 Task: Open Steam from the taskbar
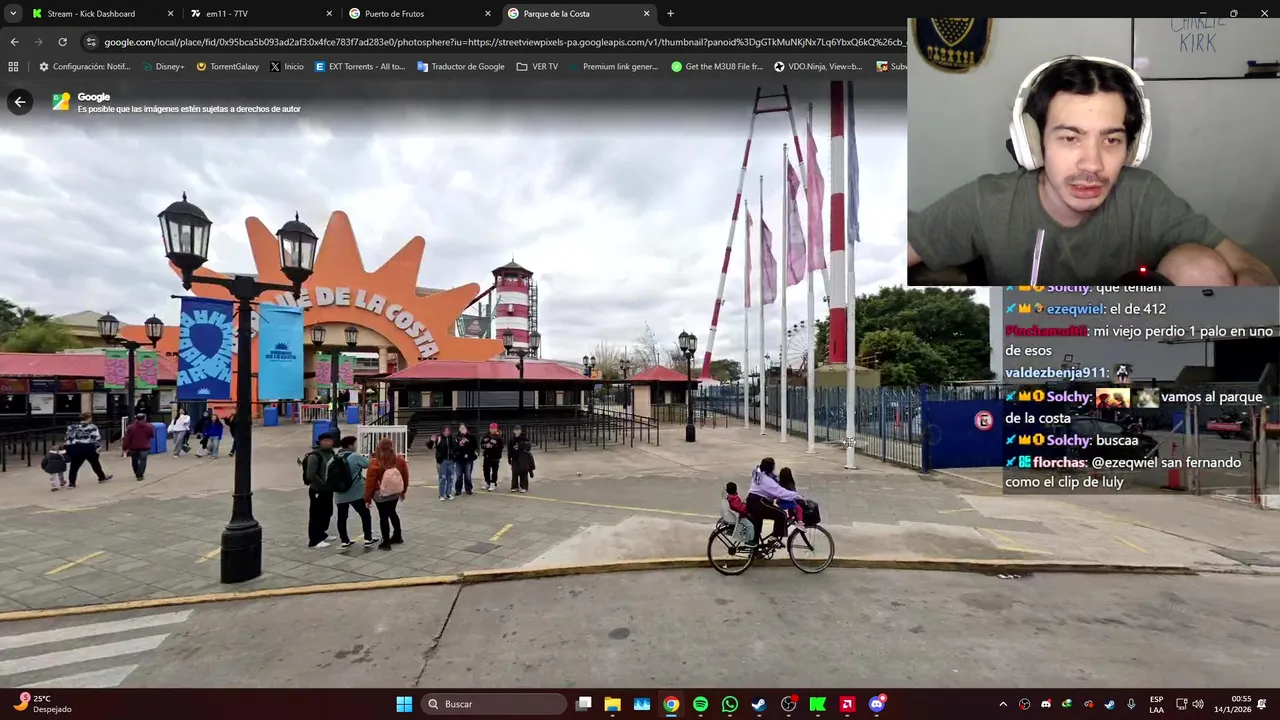tap(759, 704)
